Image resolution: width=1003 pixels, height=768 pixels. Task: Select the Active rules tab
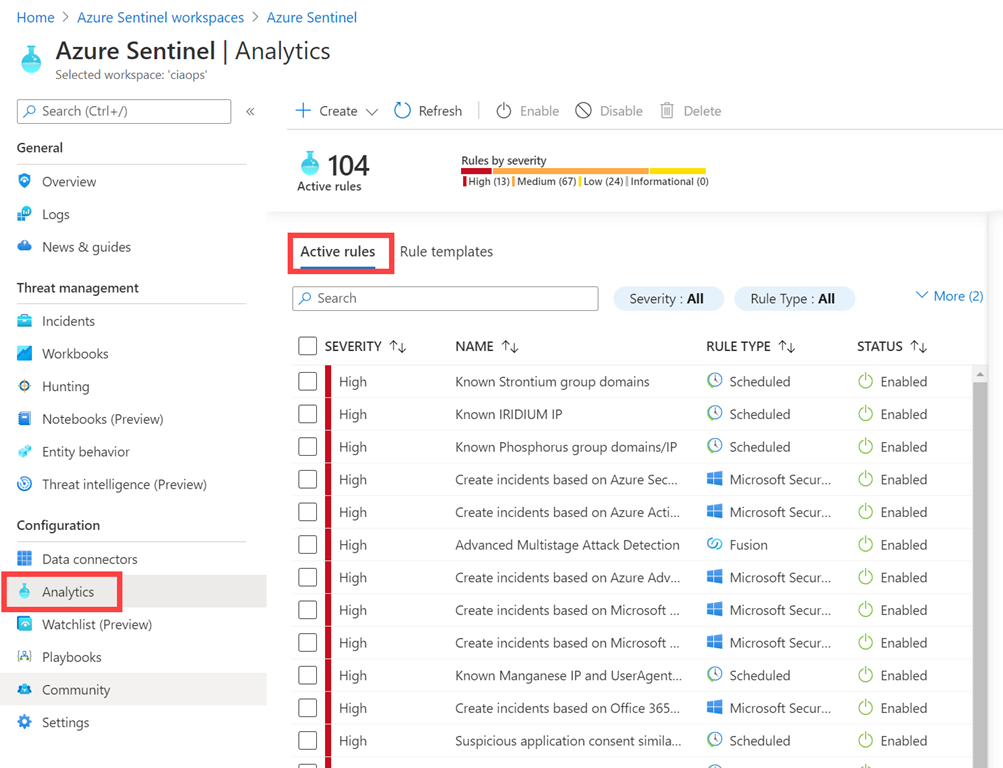(x=338, y=252)
